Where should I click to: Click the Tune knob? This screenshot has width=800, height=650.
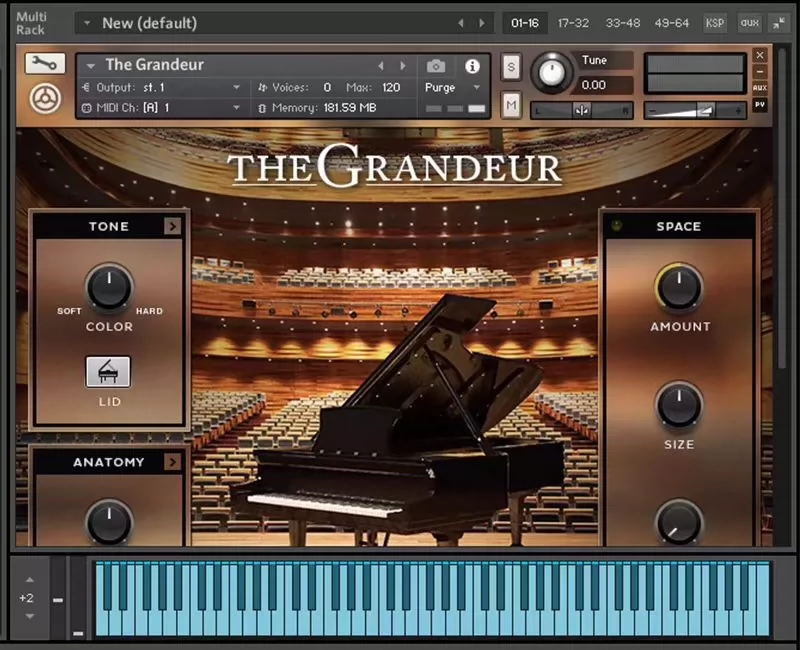(x=552, y=73)
